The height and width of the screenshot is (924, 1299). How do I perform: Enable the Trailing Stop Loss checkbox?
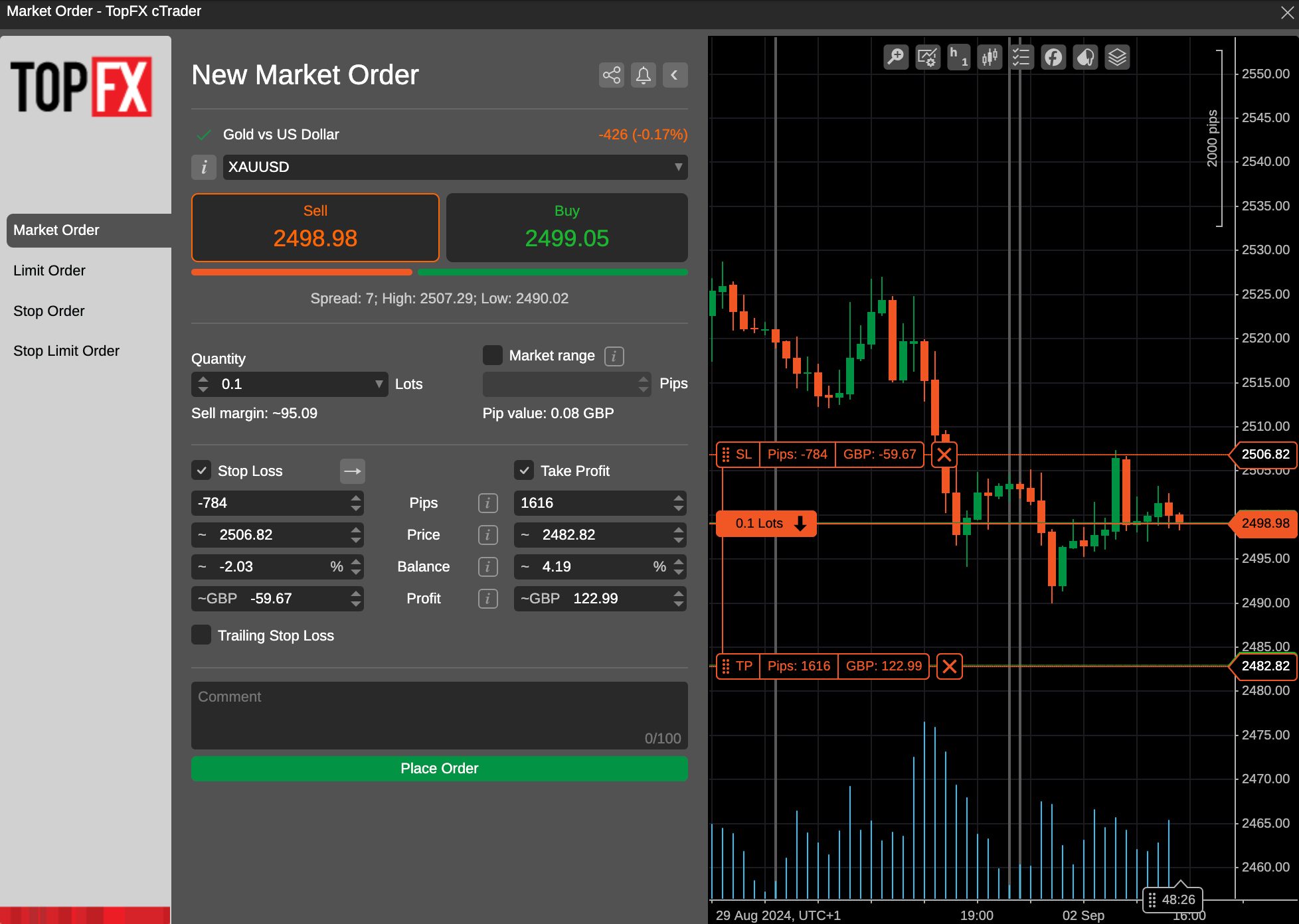pyautogui.click(x=201, y=635)
